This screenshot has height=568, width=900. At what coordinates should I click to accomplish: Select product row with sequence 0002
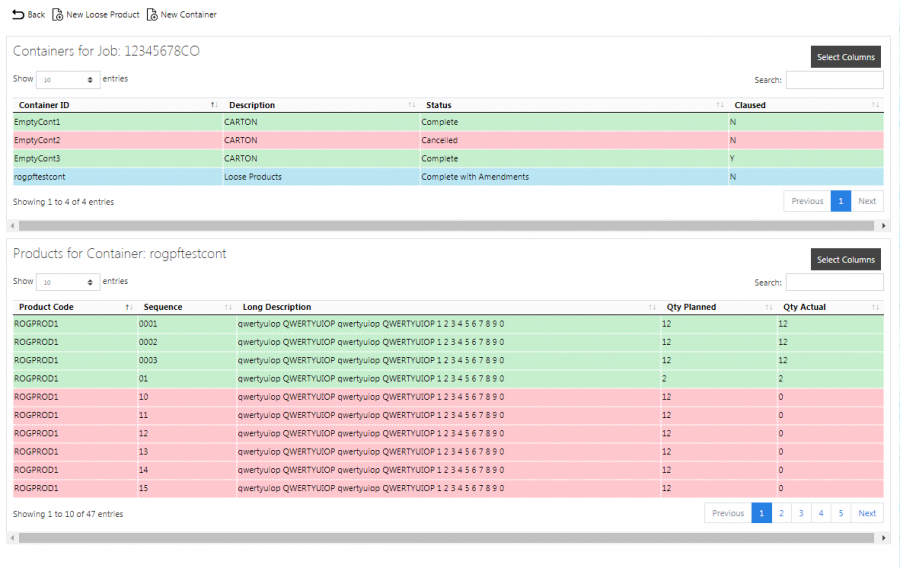pyautogui.click(x=448, y=342)
